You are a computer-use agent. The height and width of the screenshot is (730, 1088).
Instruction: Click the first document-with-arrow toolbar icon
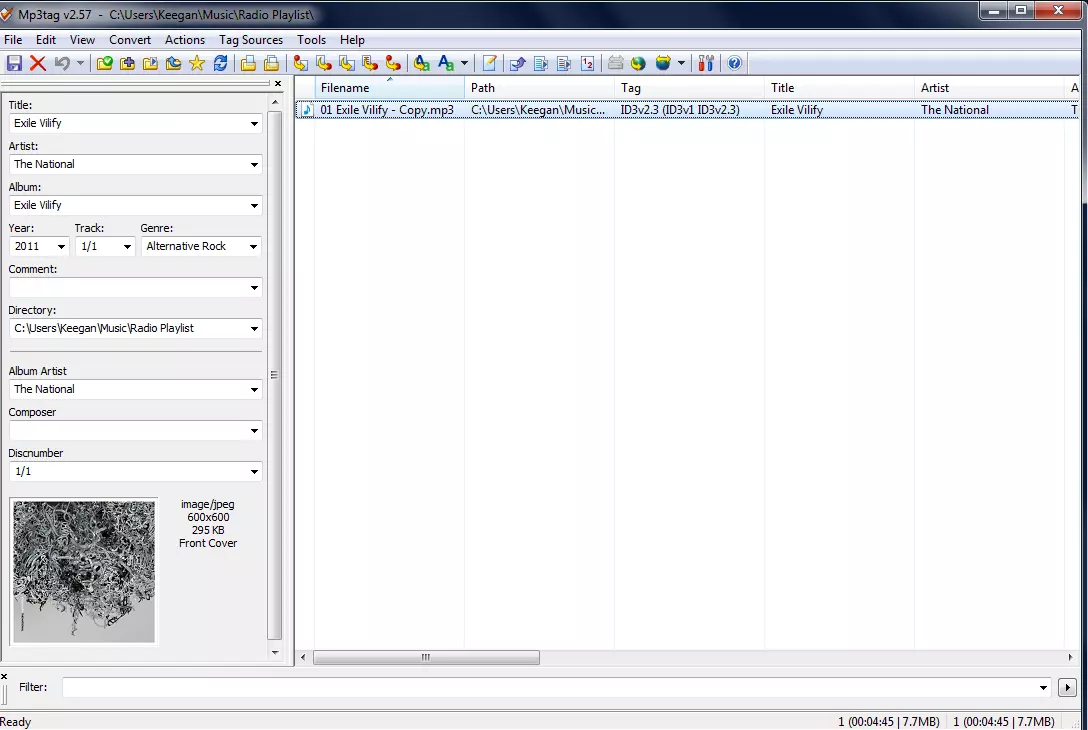pos(541,63)
